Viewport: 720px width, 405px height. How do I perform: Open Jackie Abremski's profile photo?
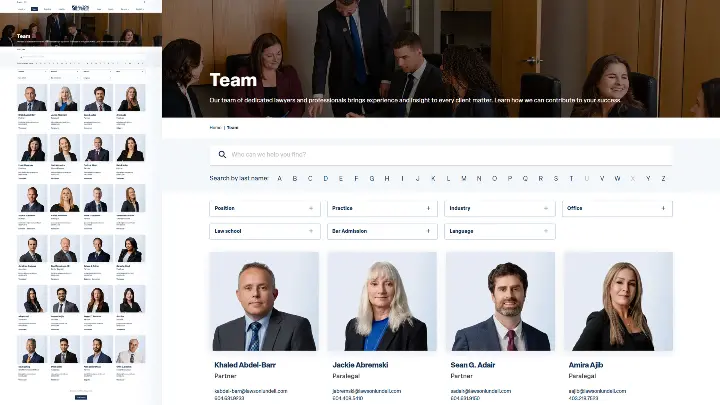(x=382, y=301)
